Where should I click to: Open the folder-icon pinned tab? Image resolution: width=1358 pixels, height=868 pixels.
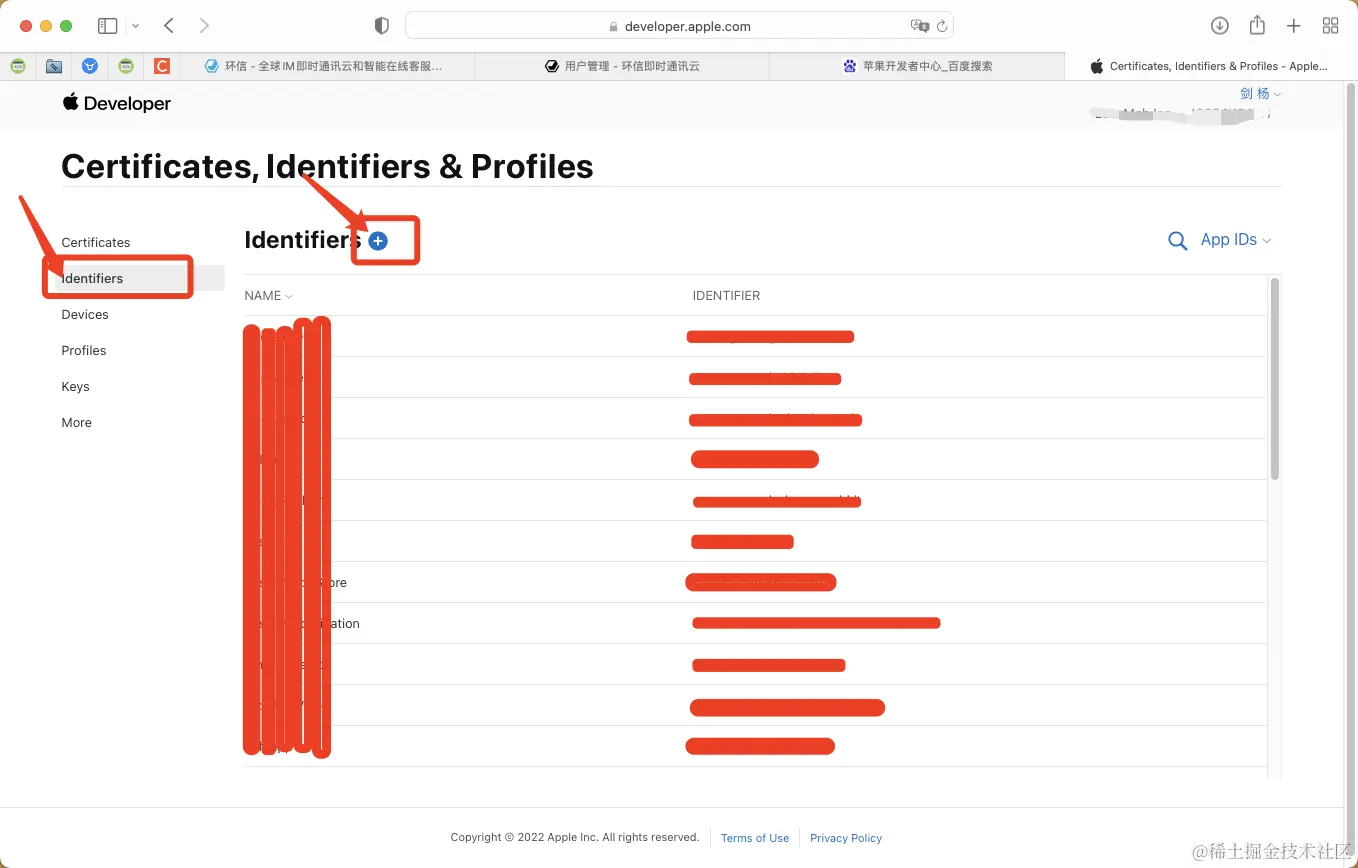click(54, 66)
